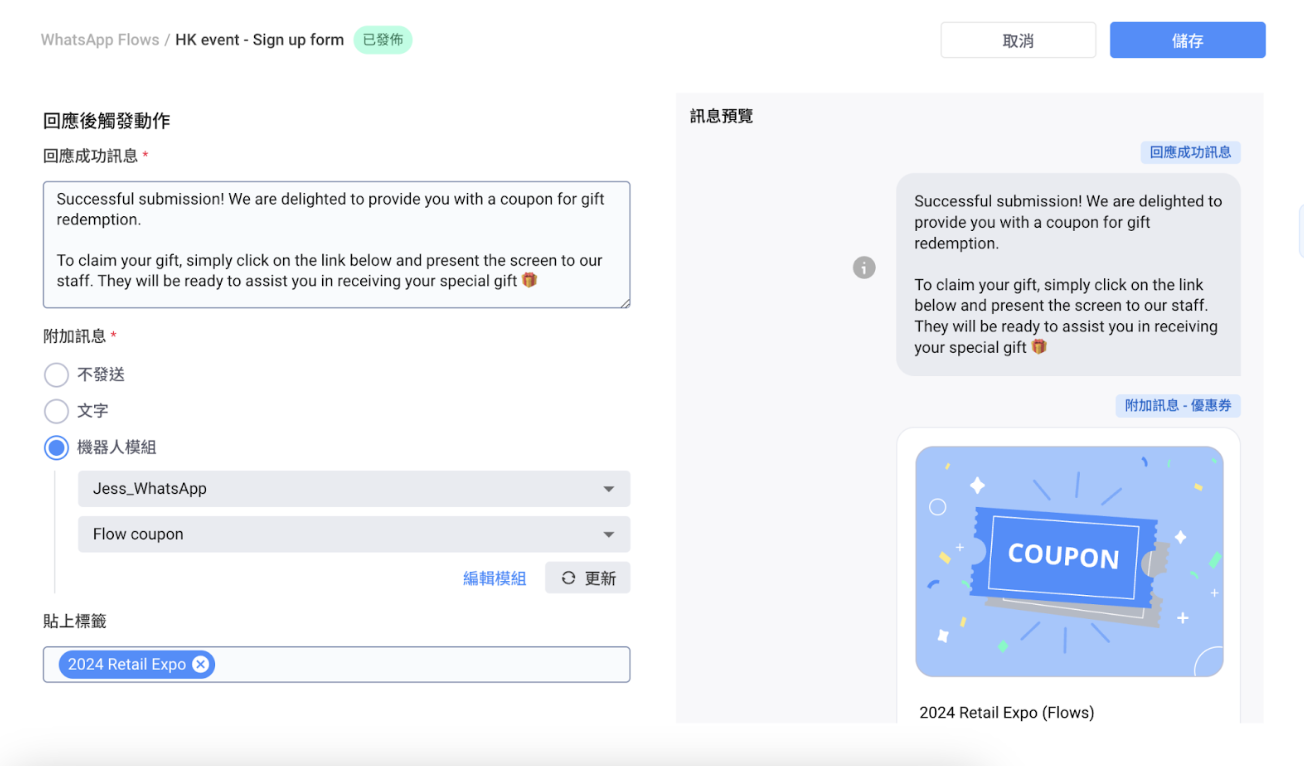Click the 更新 refresh button
Image resolution: width=1304 pixels, height=766 pixels.
coord(588,578)
